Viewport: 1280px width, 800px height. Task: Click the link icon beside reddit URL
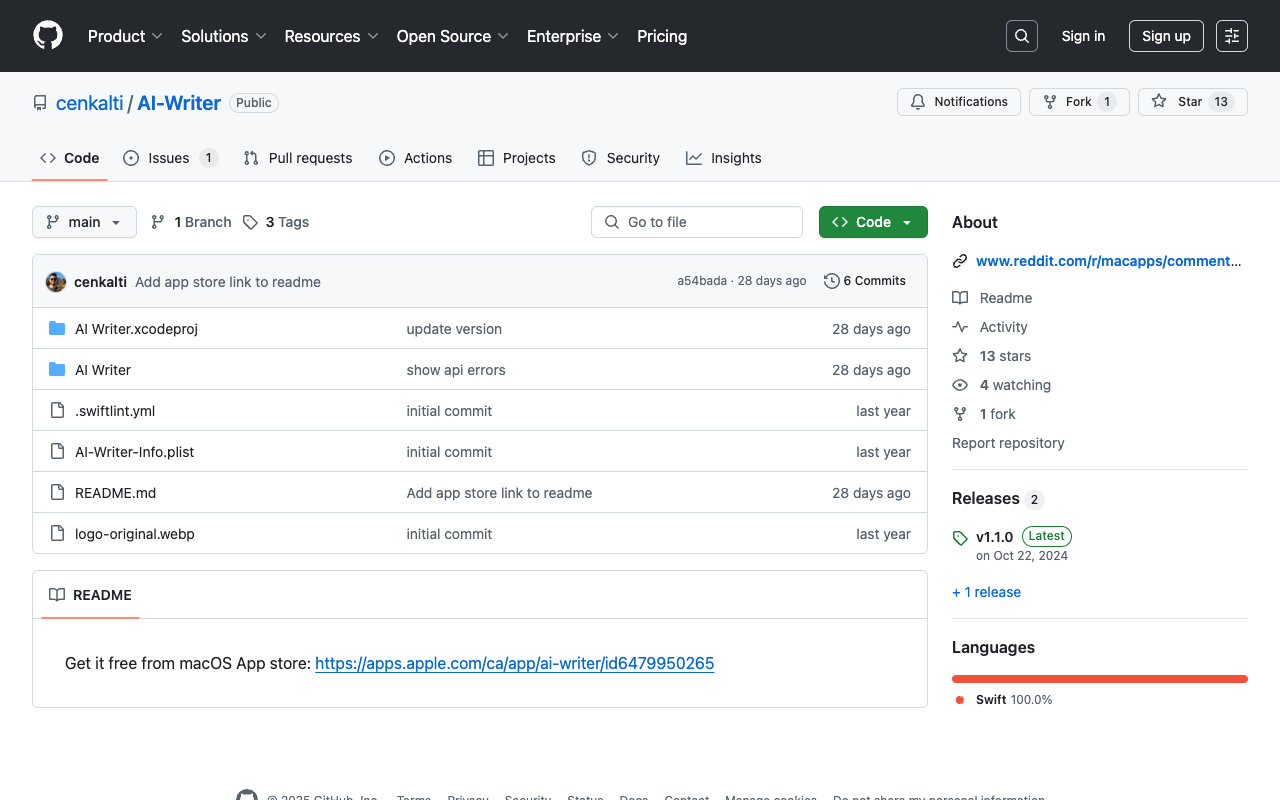coord(960,261)
